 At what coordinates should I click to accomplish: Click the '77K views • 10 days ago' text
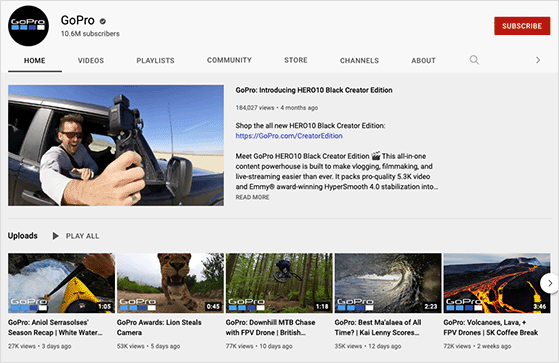pos(259,346)
